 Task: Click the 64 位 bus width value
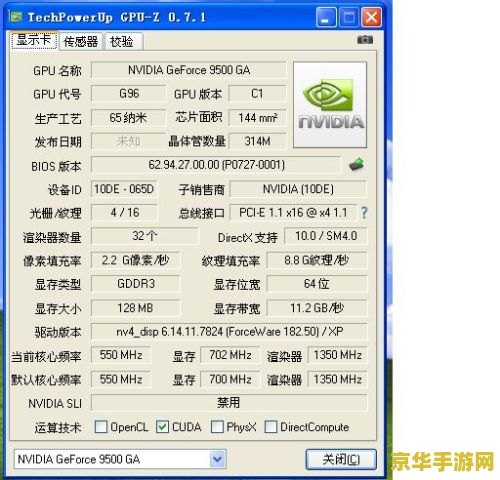coord(317,284)
